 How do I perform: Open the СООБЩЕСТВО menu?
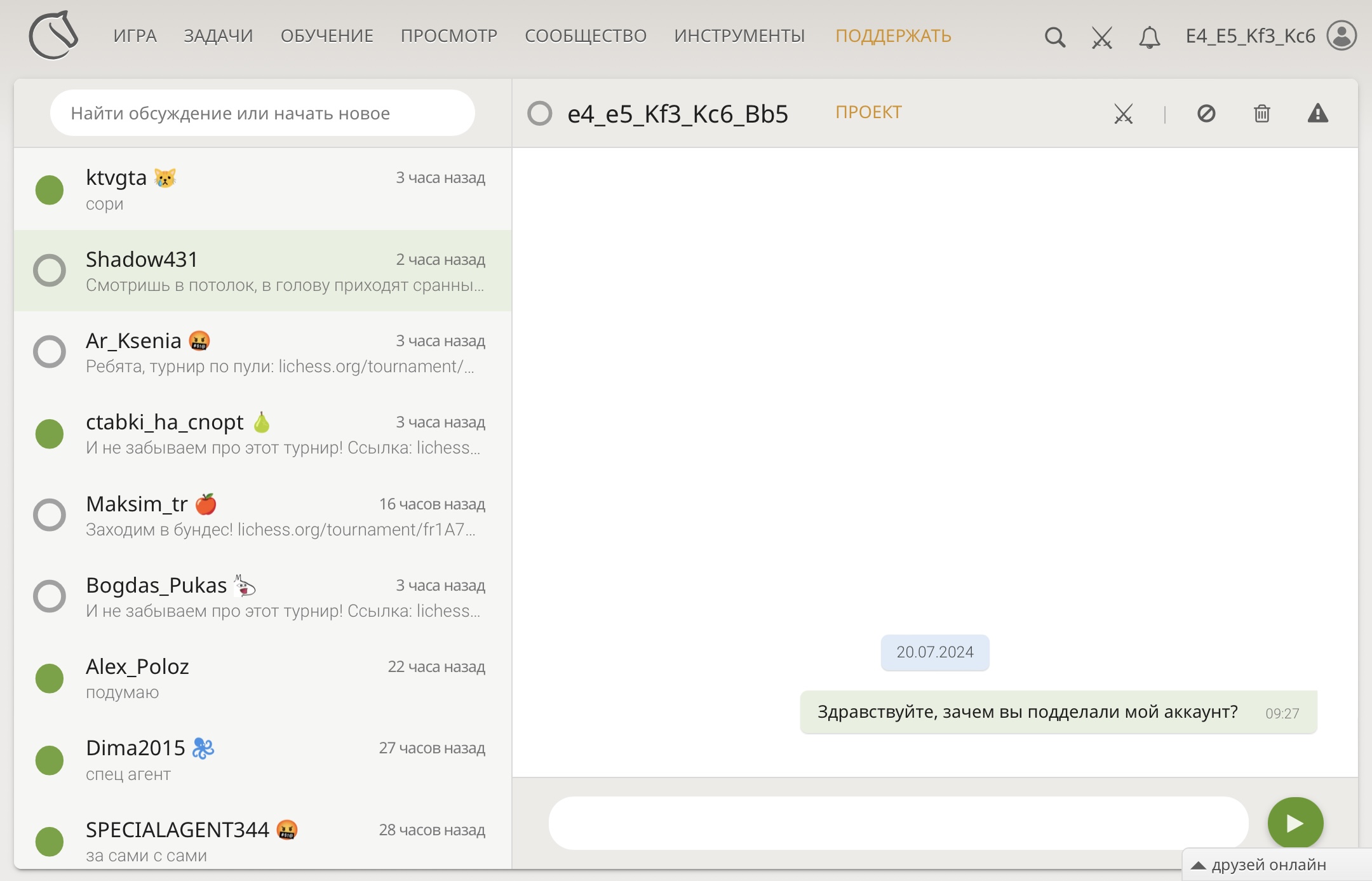click(x=585, y=36)
